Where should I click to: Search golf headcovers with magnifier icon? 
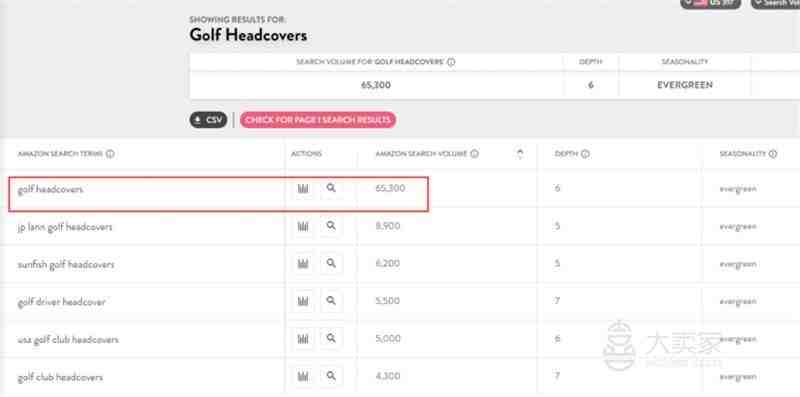331,188
